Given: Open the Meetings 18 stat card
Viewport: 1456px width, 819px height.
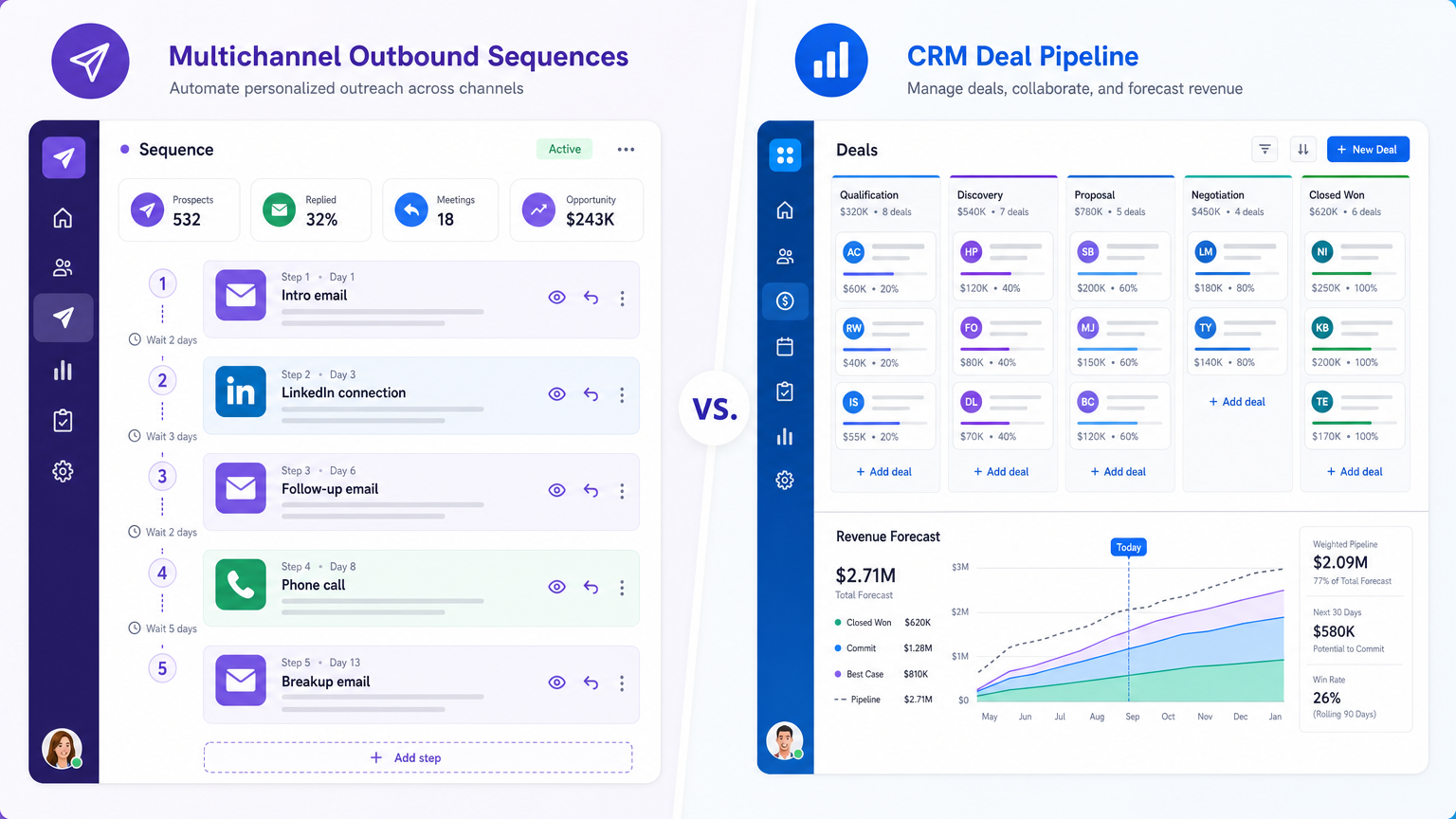Looking at the screenshot, I should 441,209.
